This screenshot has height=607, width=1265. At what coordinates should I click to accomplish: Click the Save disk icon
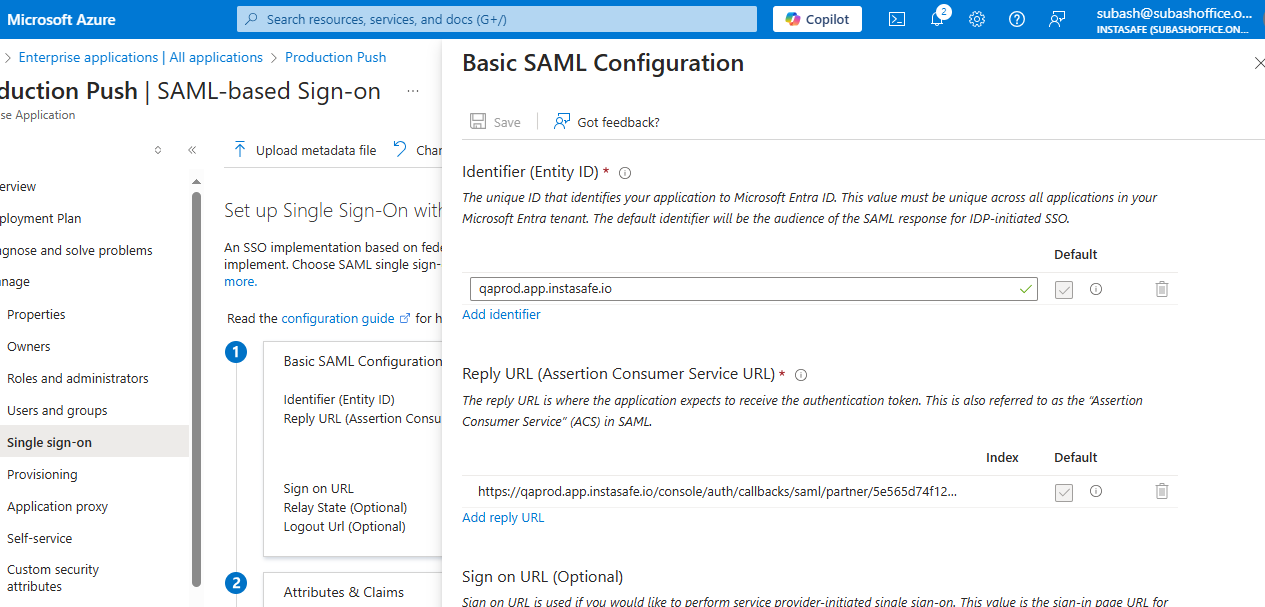pyautogui.click(x=479, y=122)
